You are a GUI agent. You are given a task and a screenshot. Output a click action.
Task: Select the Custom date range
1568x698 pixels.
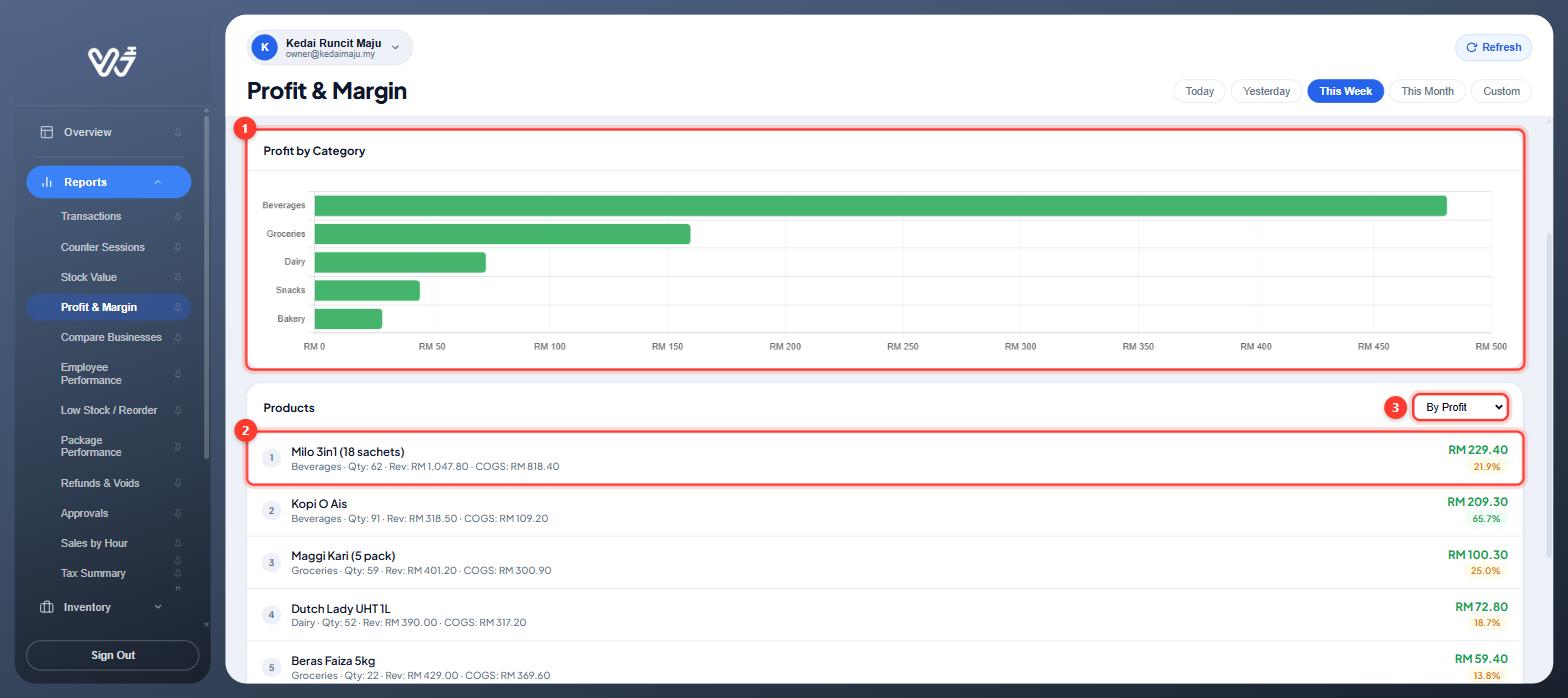tap(1501, 91)
